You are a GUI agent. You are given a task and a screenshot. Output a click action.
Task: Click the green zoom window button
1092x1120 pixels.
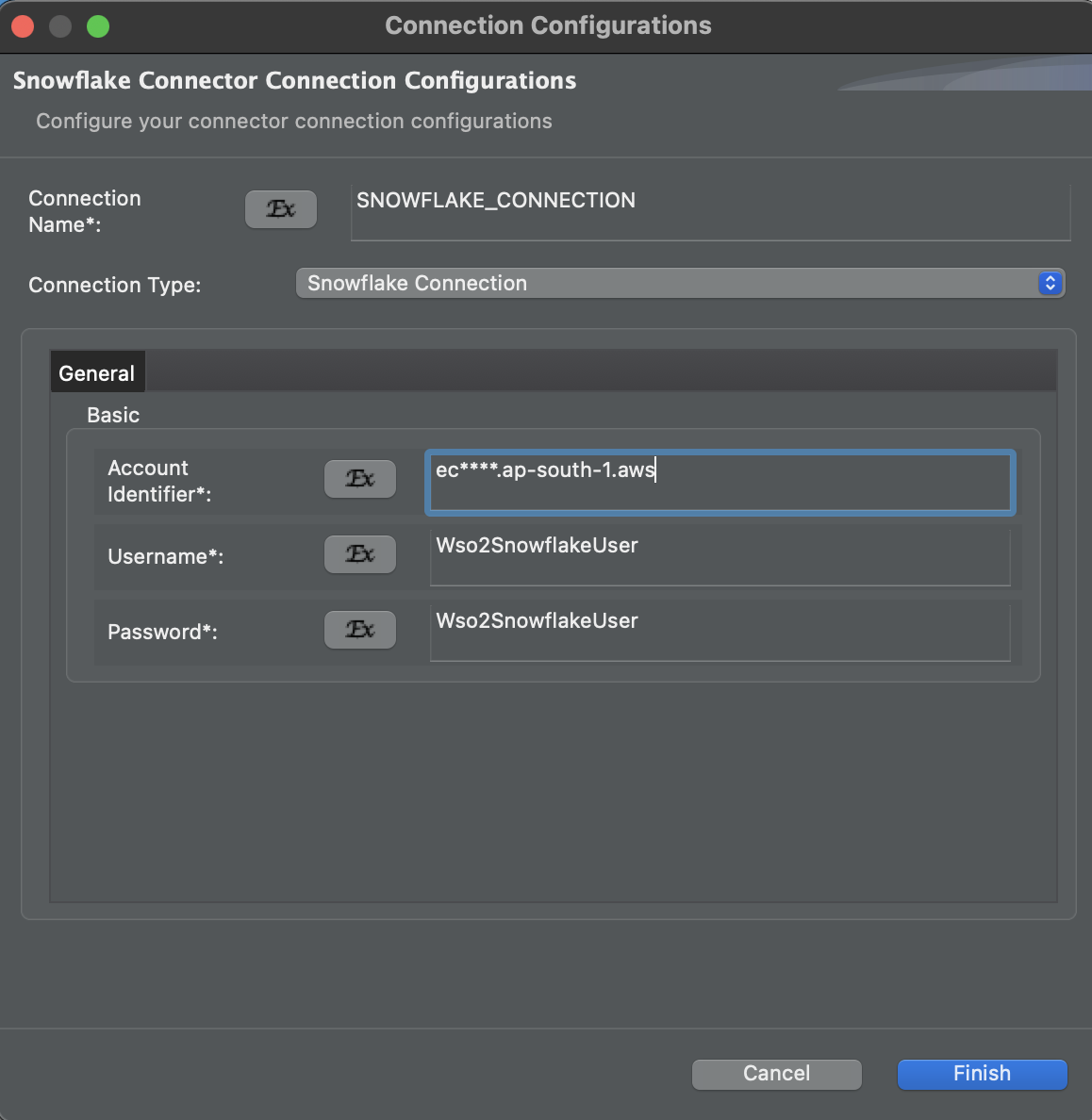click(x=98, y=26)
